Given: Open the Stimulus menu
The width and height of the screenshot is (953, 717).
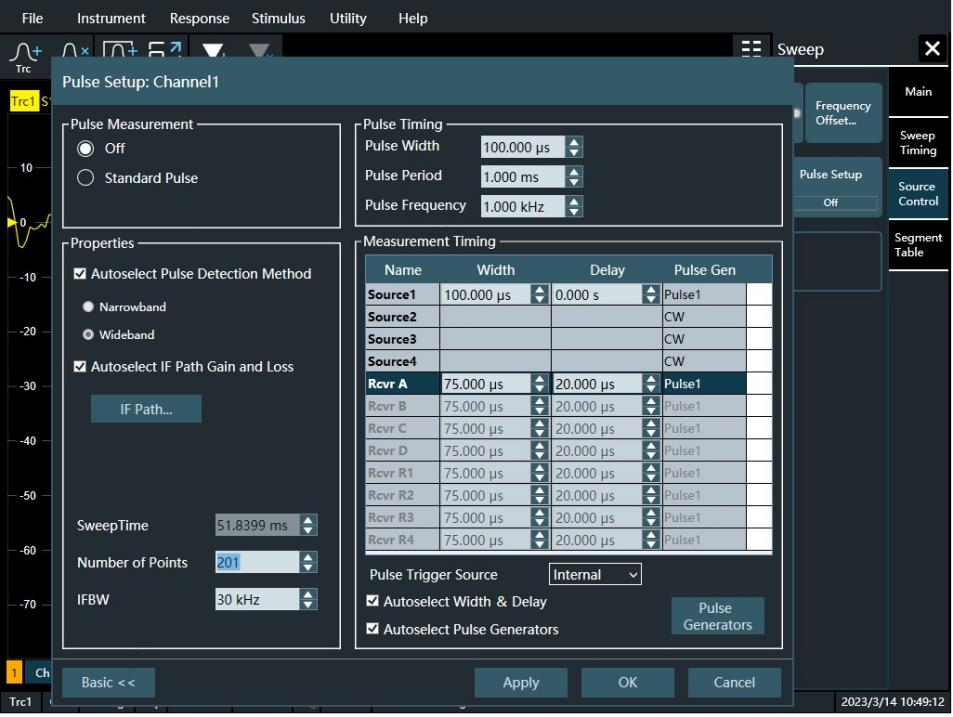Looking at the screenshot, I should [x=278, y=18].
